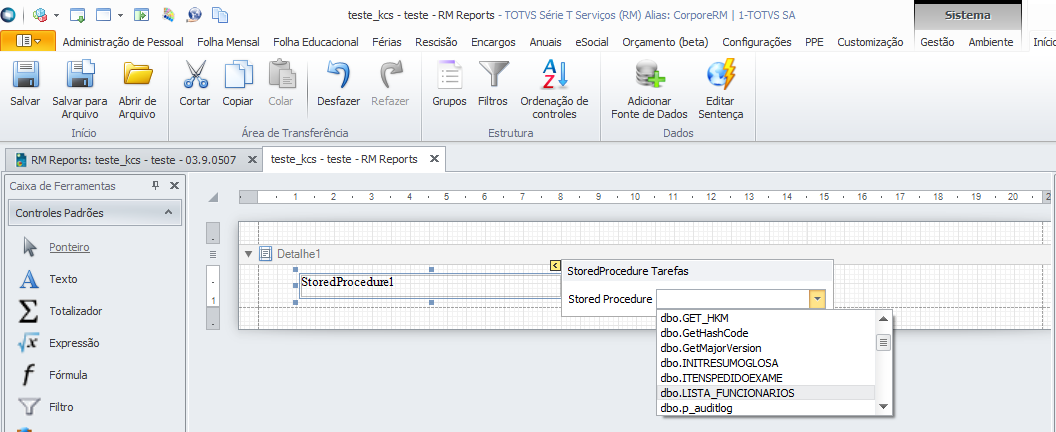
Task: Open Abrir de Arquivo folder icon
Action: coord(137,74)
